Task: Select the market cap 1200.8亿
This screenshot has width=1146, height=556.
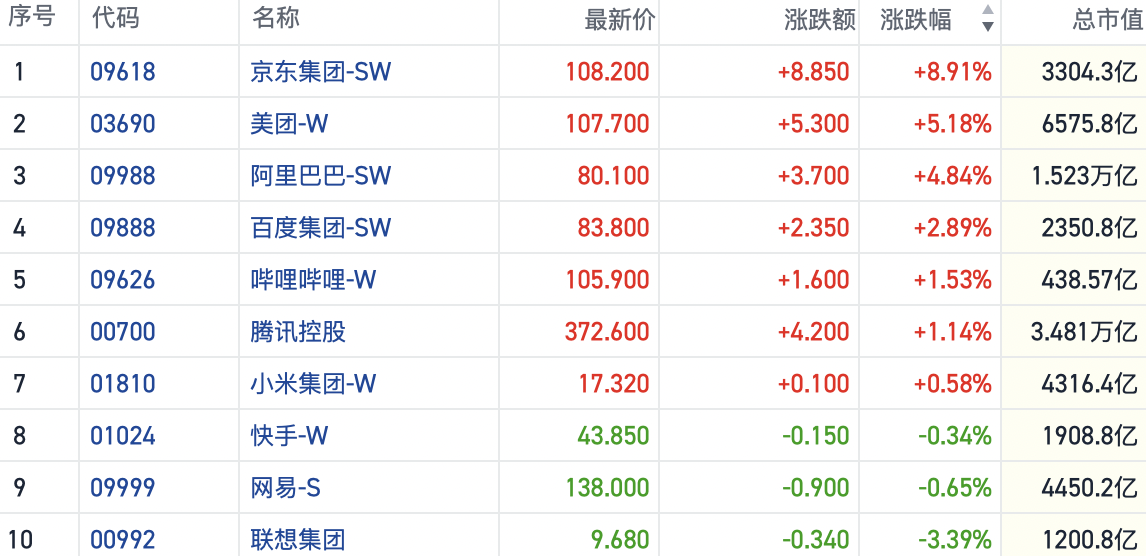Action: coord(1088,541)
